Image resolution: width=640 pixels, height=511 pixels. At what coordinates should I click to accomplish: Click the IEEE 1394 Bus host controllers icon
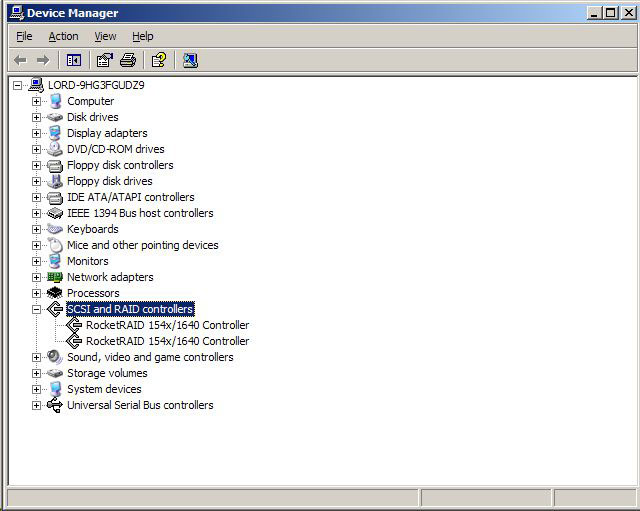coord(55,213)
